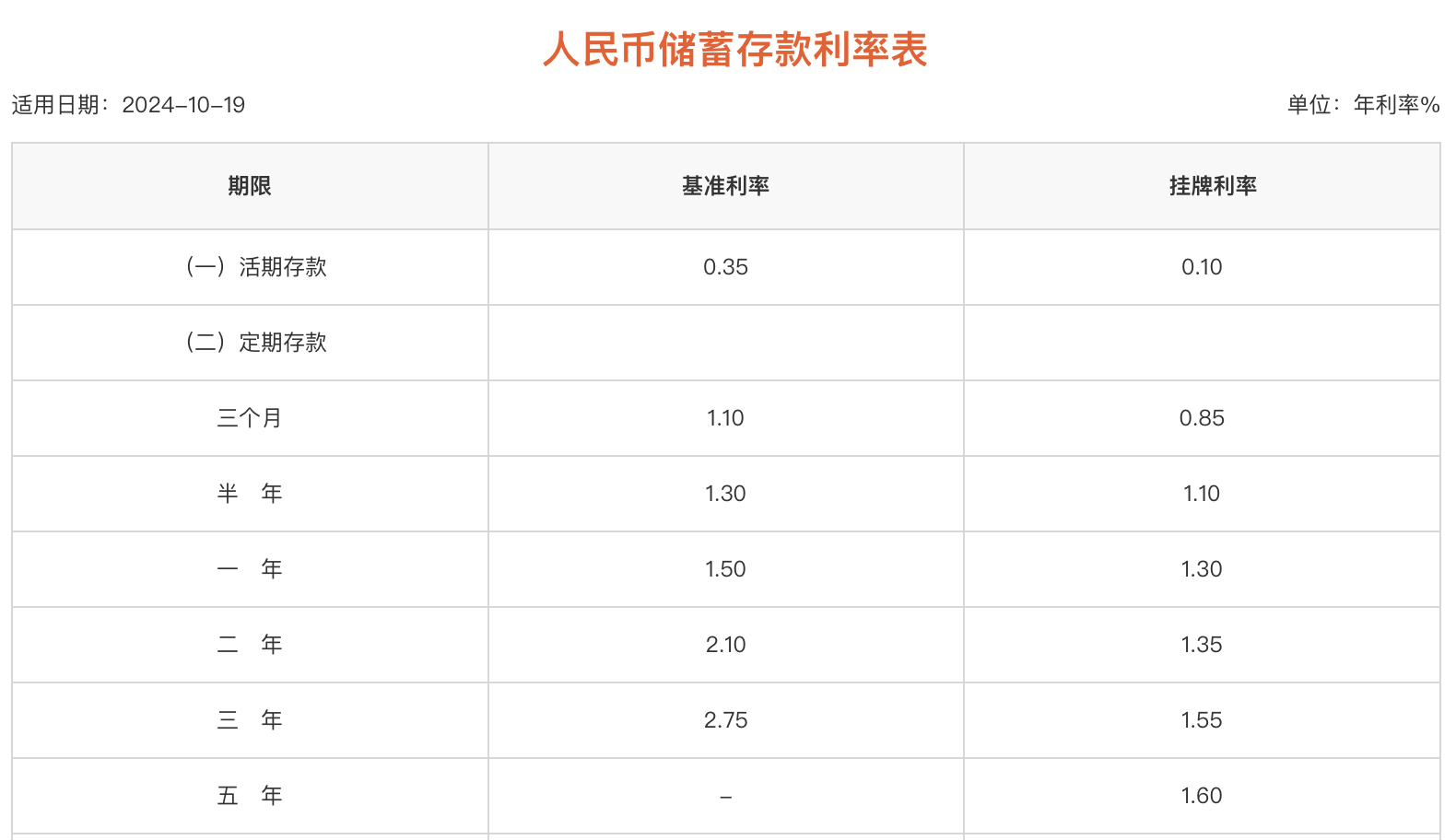Click the 1.55 listed rate for 三年
This screenshot has width=1456, height=840.
[1202, 720]
